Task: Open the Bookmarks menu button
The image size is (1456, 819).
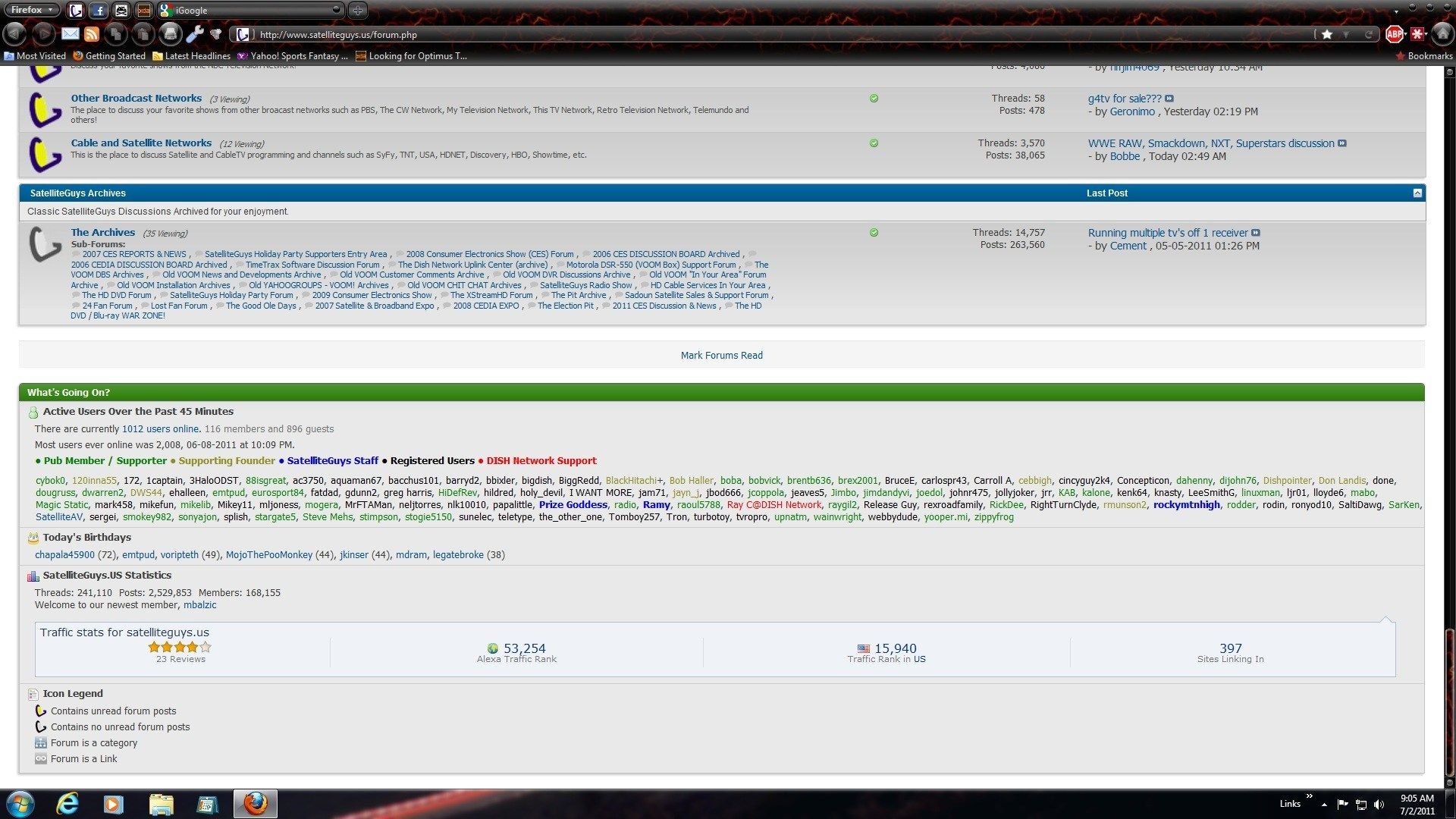Action: click(x=1423, y=55)
